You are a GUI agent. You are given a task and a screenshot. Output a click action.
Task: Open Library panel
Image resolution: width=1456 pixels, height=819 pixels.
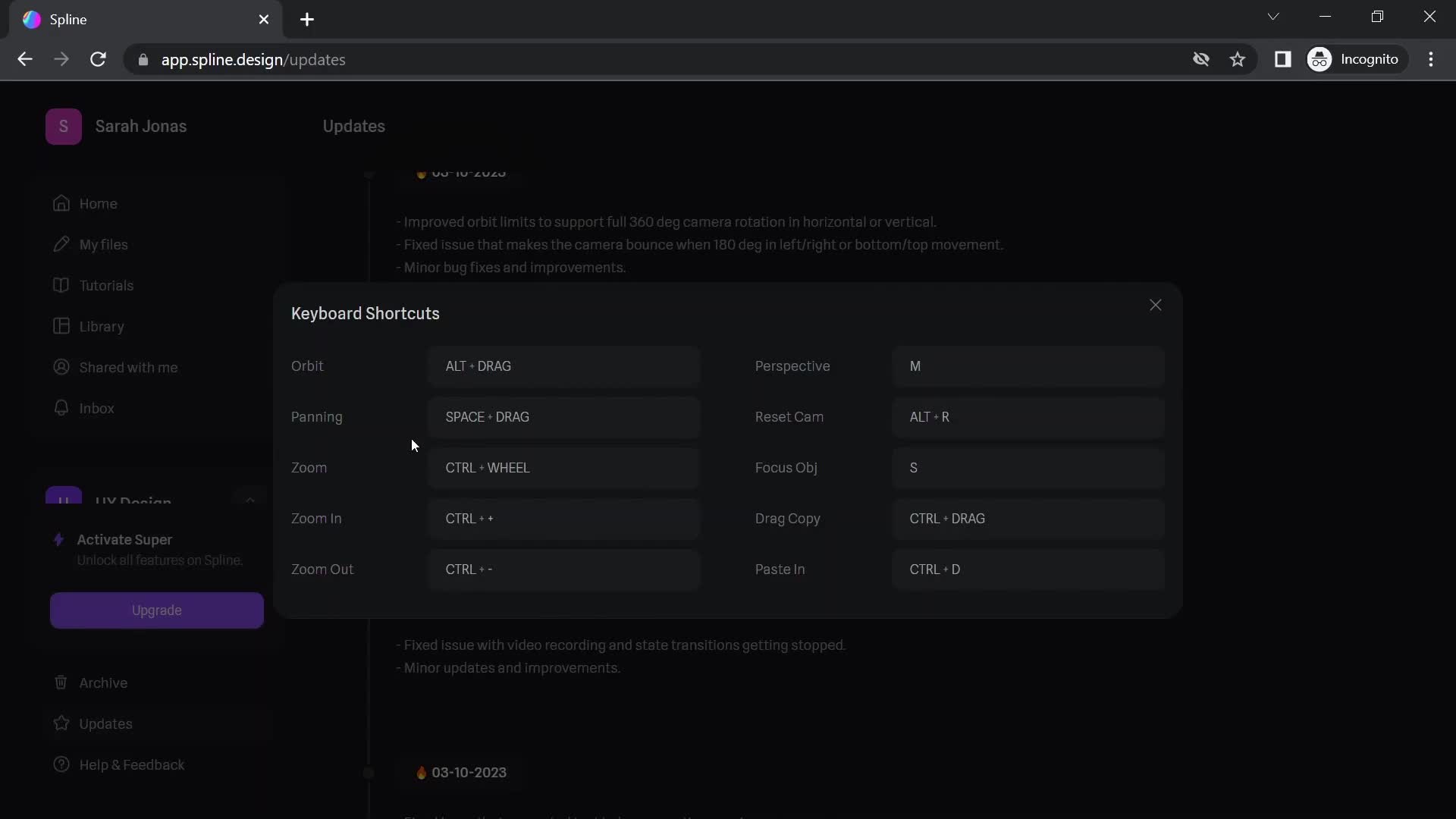click(101, 325)
